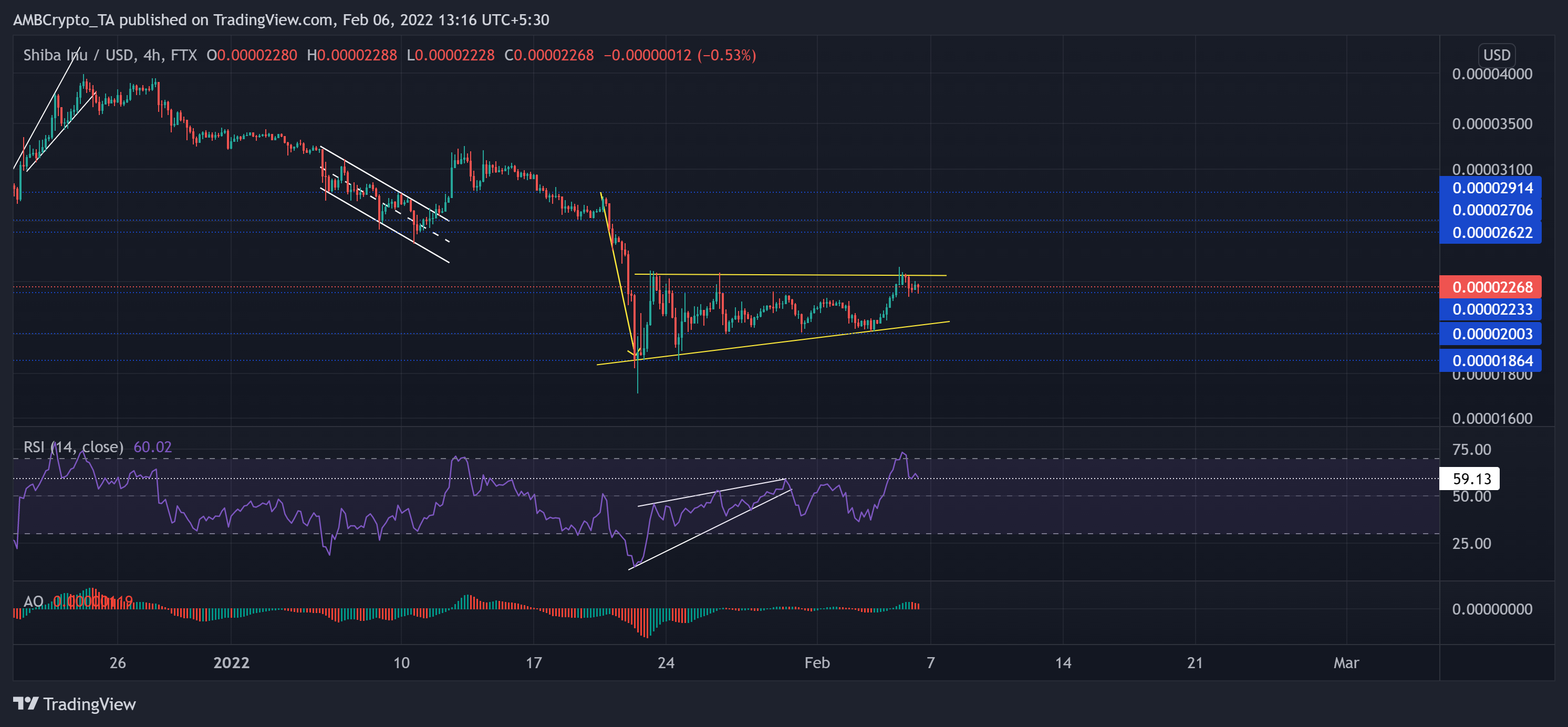
Task: Click the 0.00004000 price axis value
Action: click(x=1492, y=74)
